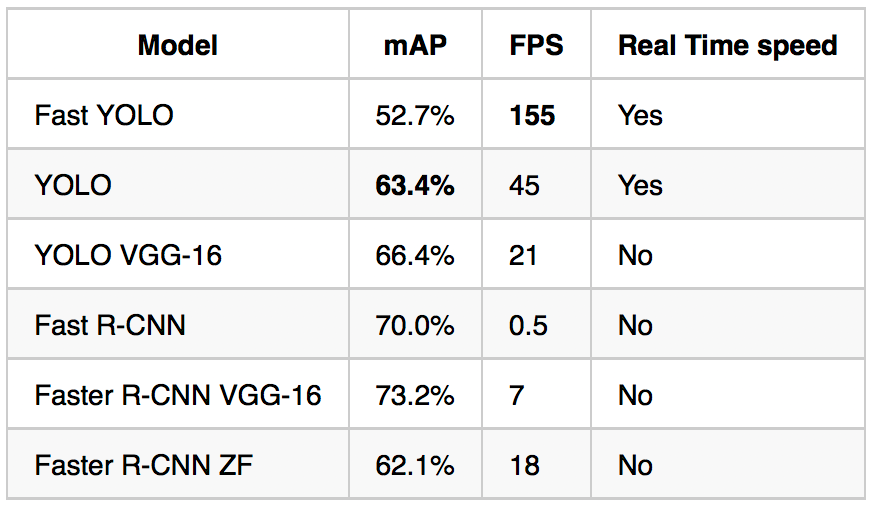Click the mAP column header
The image size is (874, 508).
pyautogui.click(x=415, y=45)
